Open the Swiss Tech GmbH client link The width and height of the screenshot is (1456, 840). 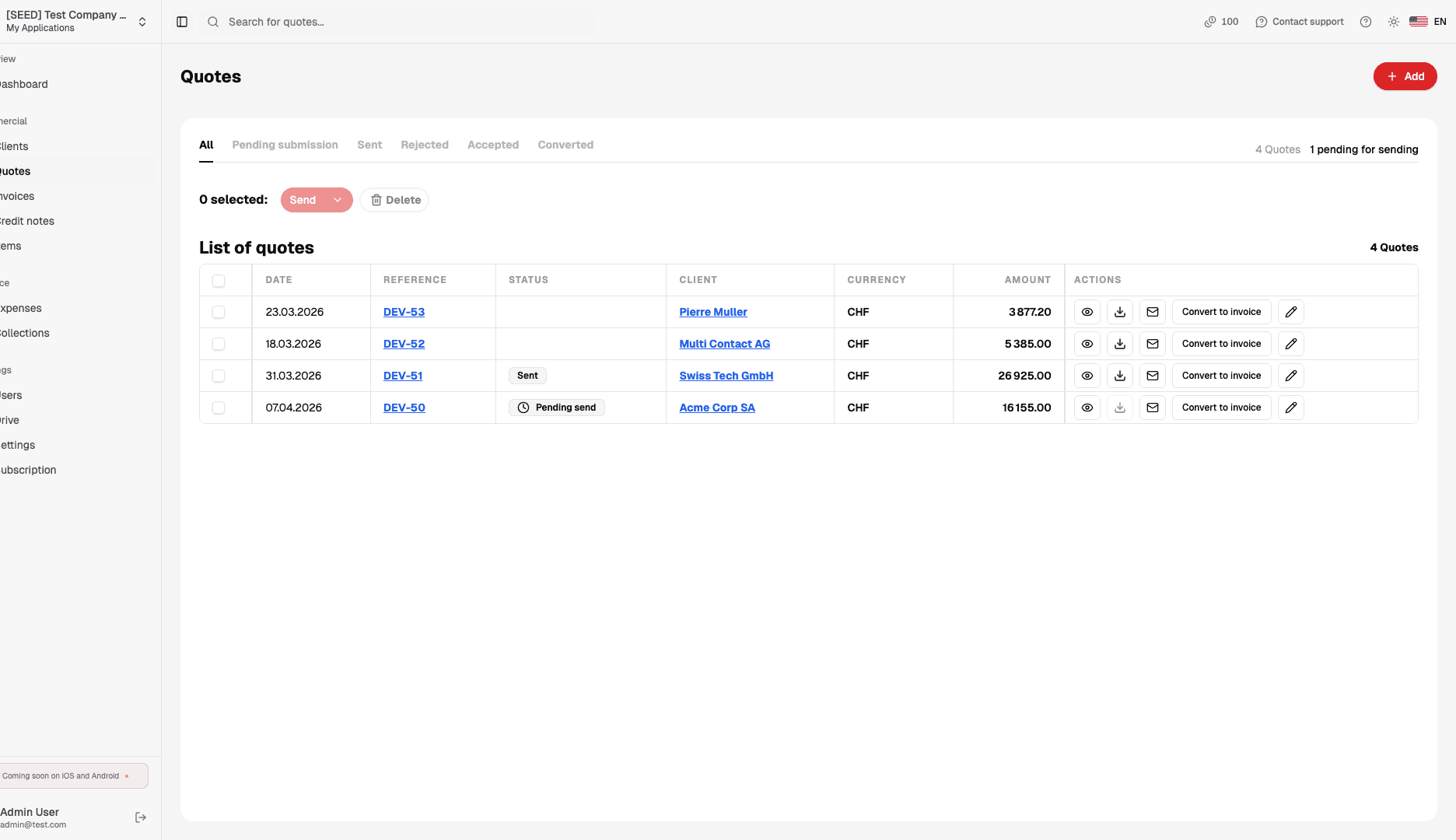point(726,375)
